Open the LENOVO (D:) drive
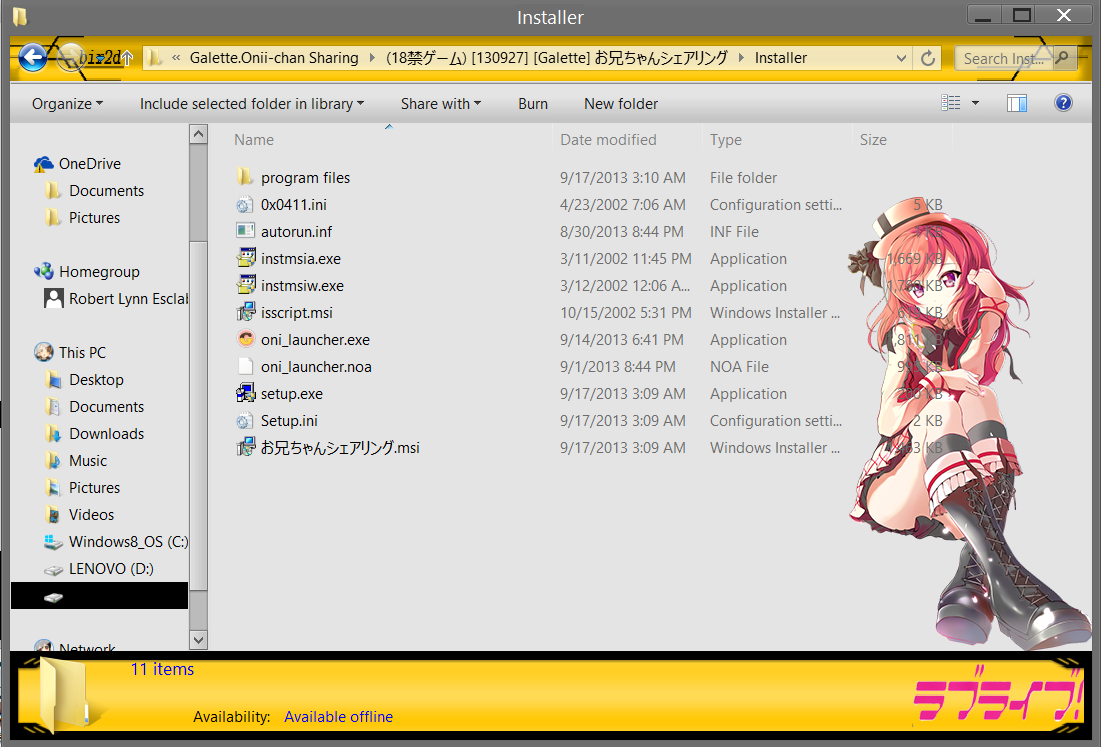Screen dimensions: 1101x747 pyautogui.click(x=98, y=569)
